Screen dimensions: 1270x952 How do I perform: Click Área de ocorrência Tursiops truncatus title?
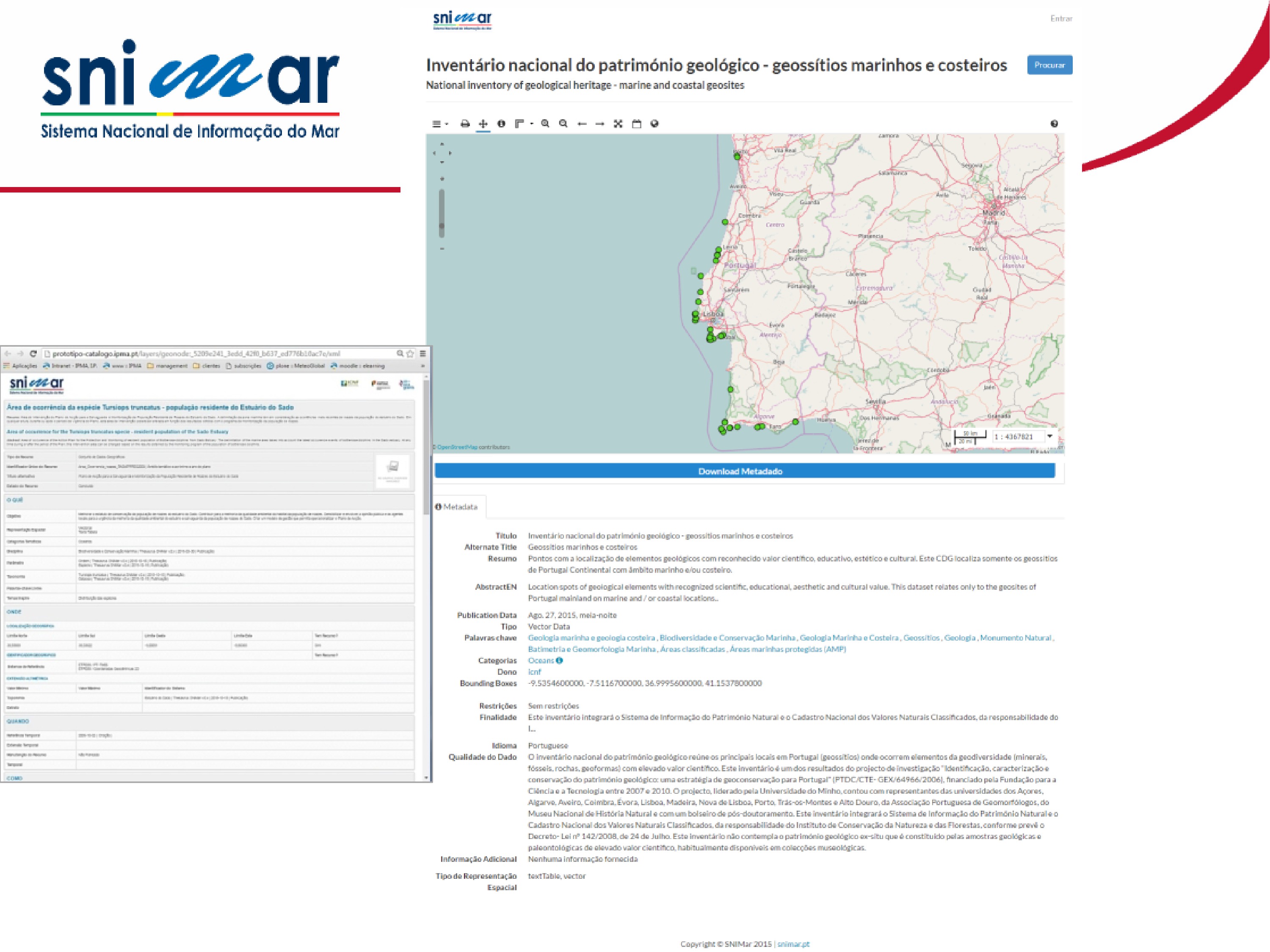click(x=150, y=407)
